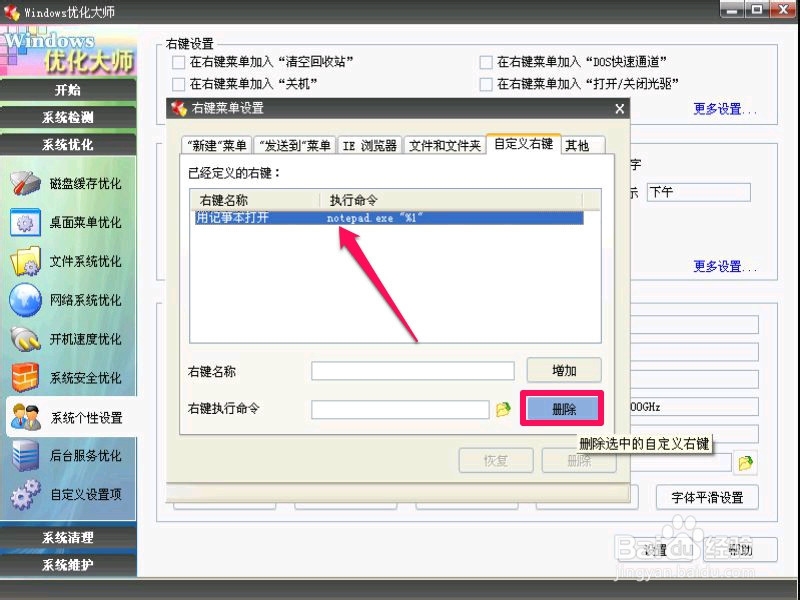Open 系统个性设置 users icon
Image resolution: width=800 pixels, height=600 pixels.
click(x=26, y=417)
